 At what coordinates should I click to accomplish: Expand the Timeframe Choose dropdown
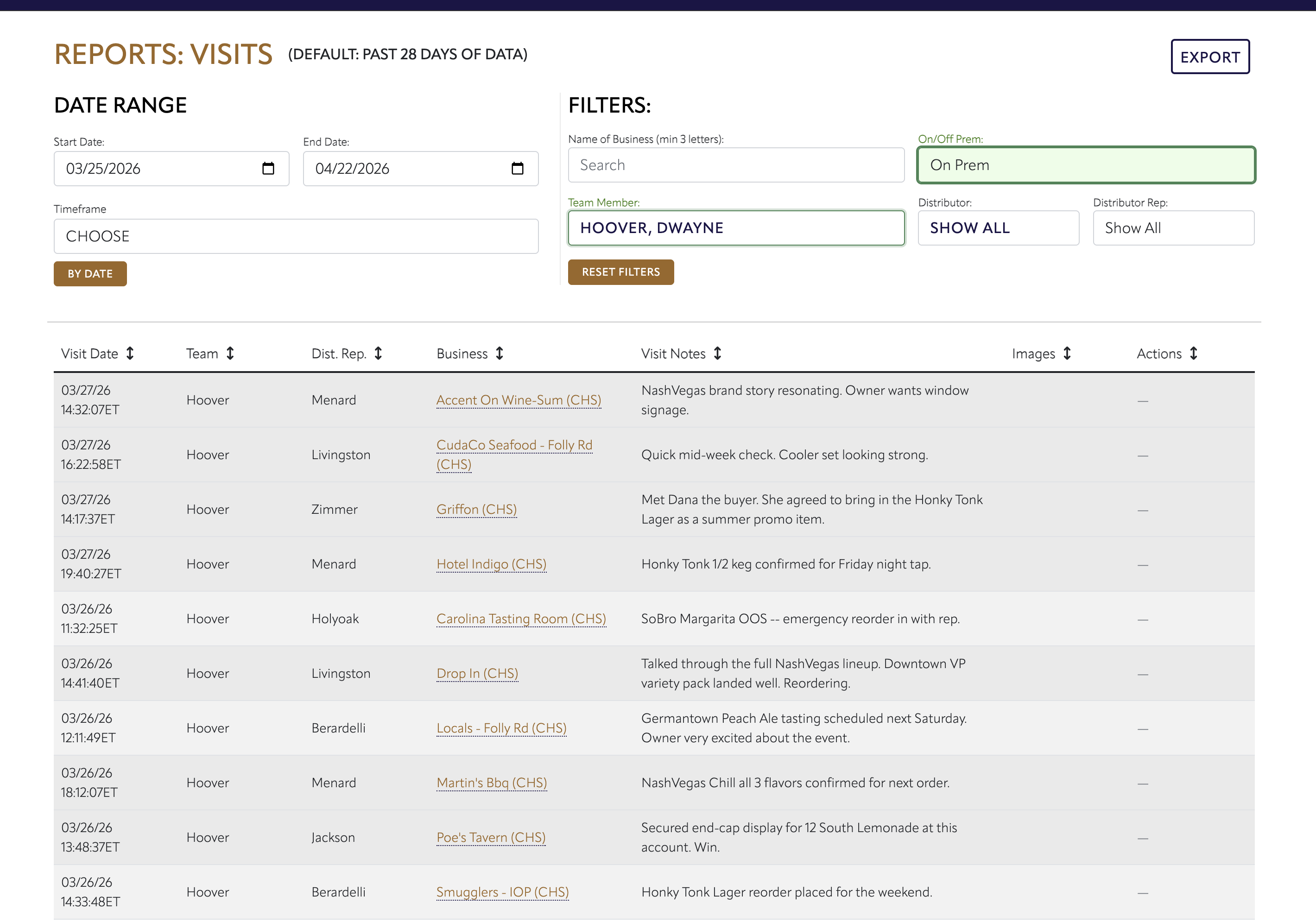click(296, 236)
